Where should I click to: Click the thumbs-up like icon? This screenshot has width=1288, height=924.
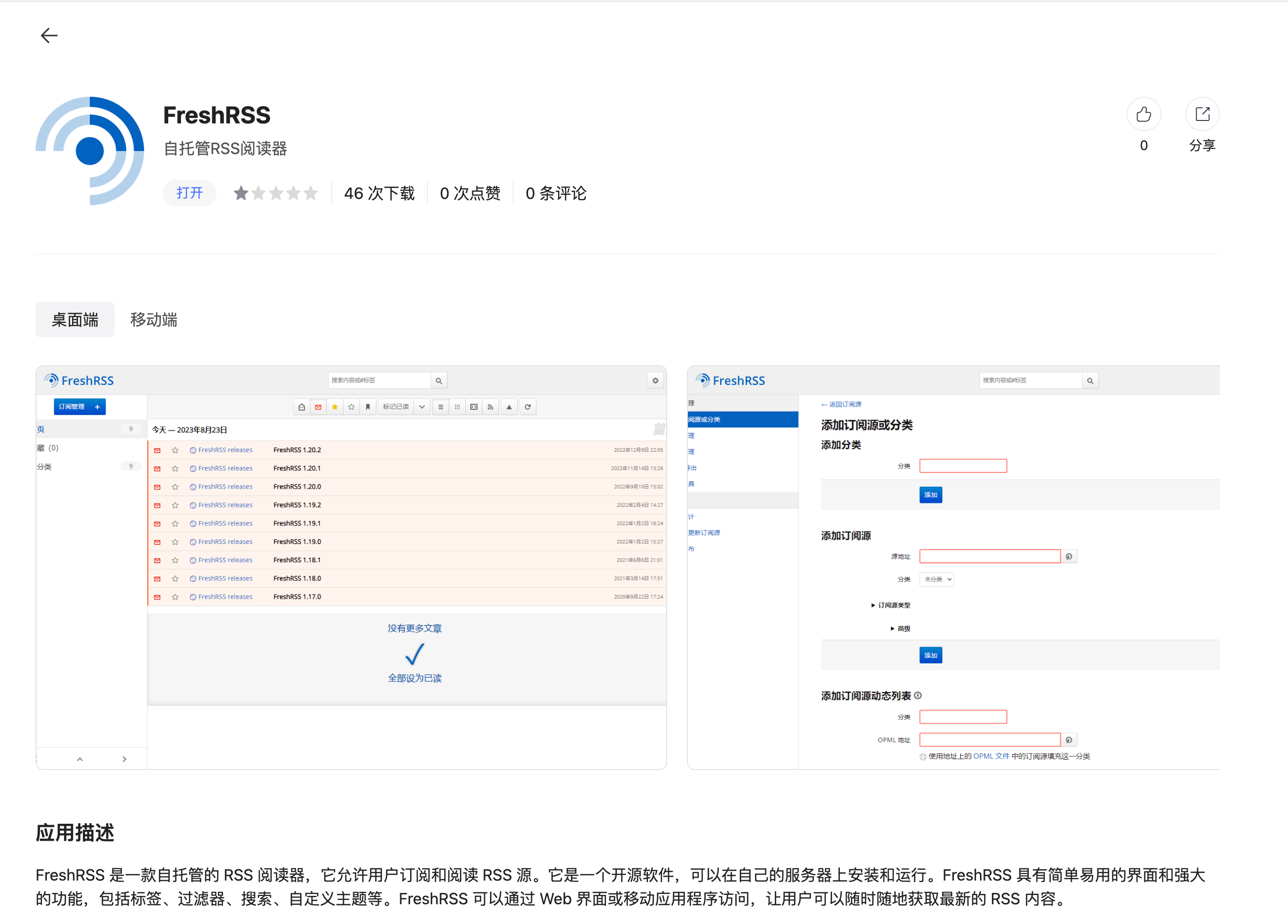[1144, 114]
